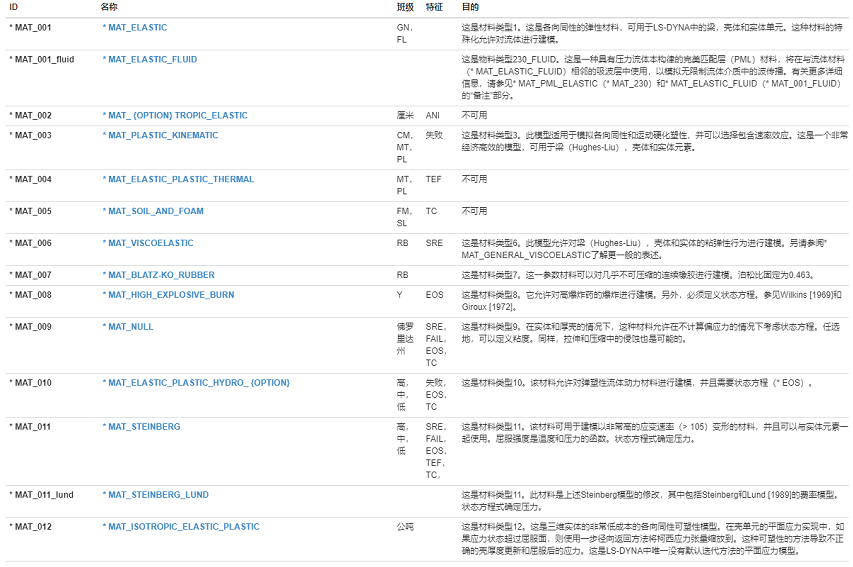Open *MAT_ISOTROPIC_ELASTIC_PLASTIC link

pyautogui.click(x=181, y=527)
